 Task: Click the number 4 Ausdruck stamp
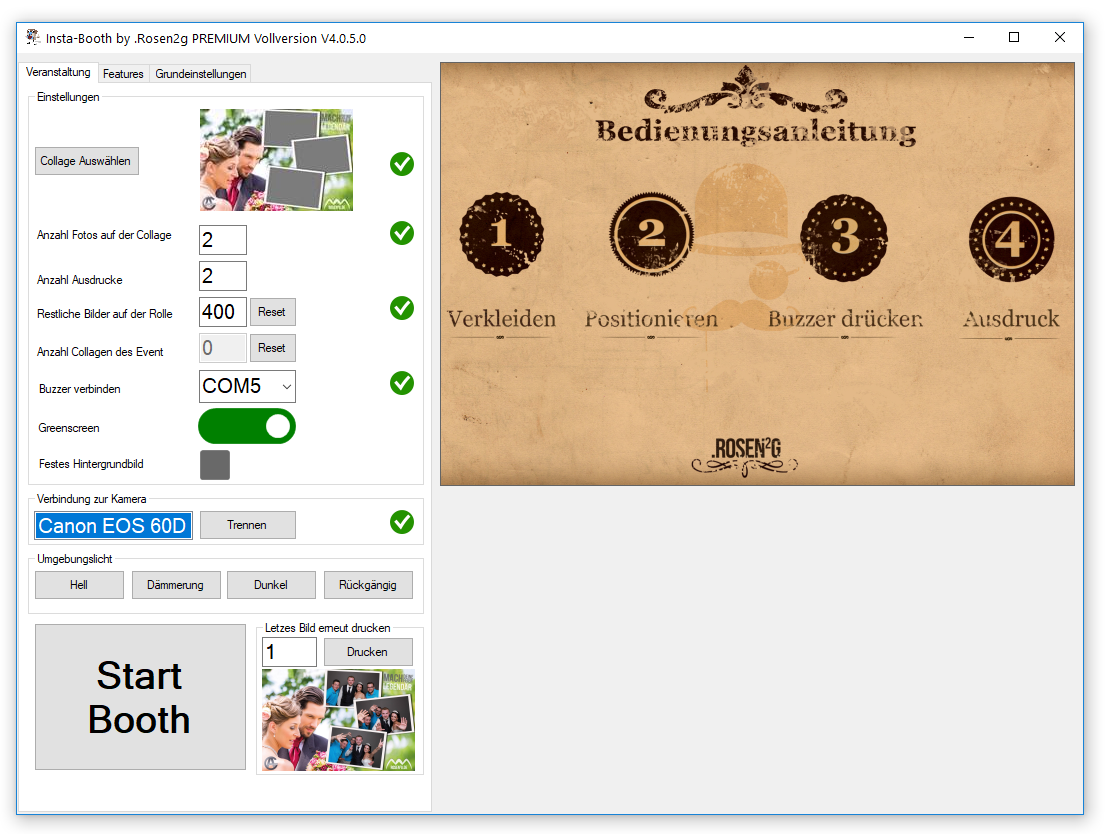(x=1010, y=239)
